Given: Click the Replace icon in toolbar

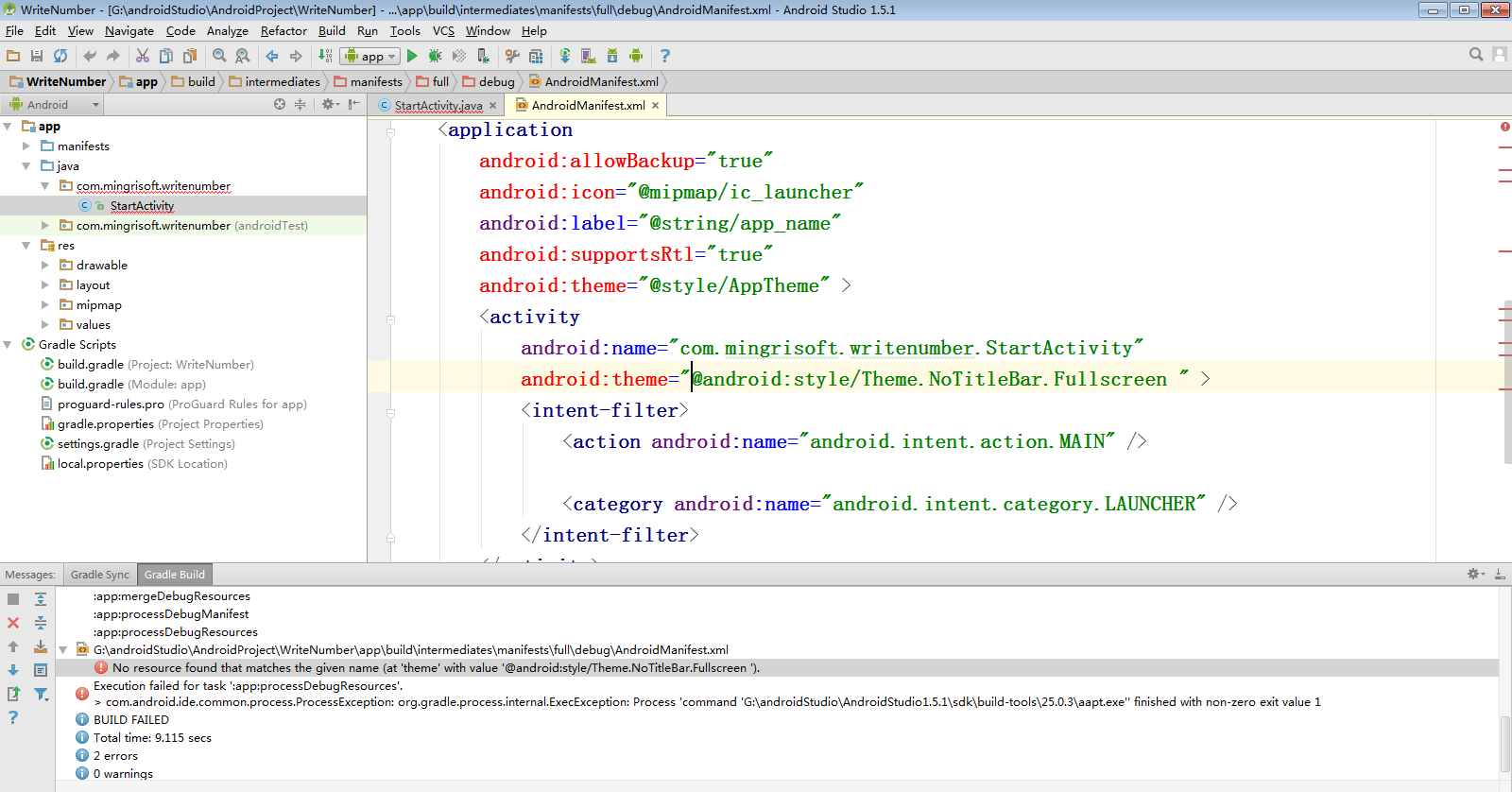Looking at the screenshot, I should (x=243, y=56).
